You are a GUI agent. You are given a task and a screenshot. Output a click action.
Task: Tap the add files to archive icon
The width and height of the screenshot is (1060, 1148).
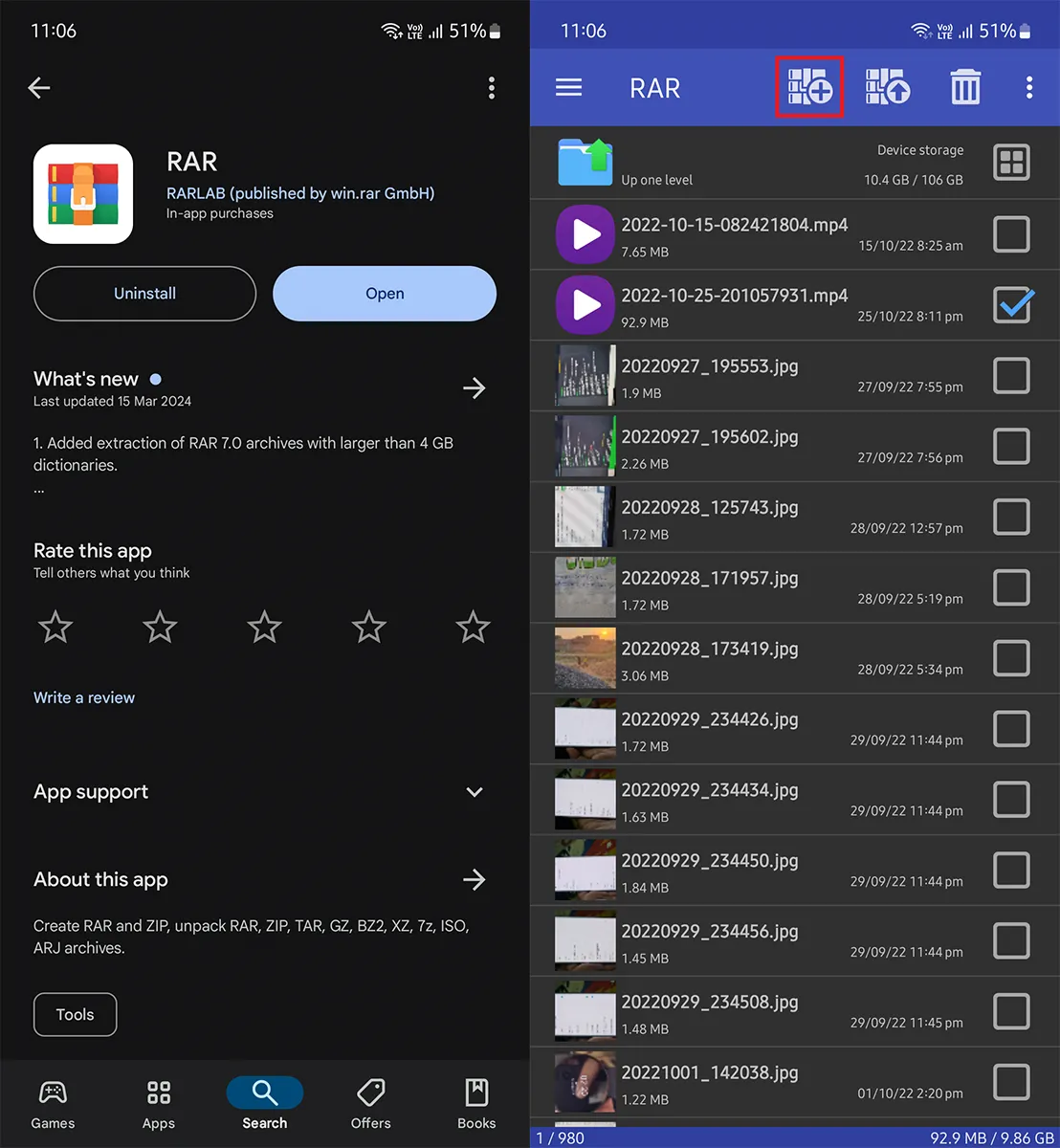[809, 87]
